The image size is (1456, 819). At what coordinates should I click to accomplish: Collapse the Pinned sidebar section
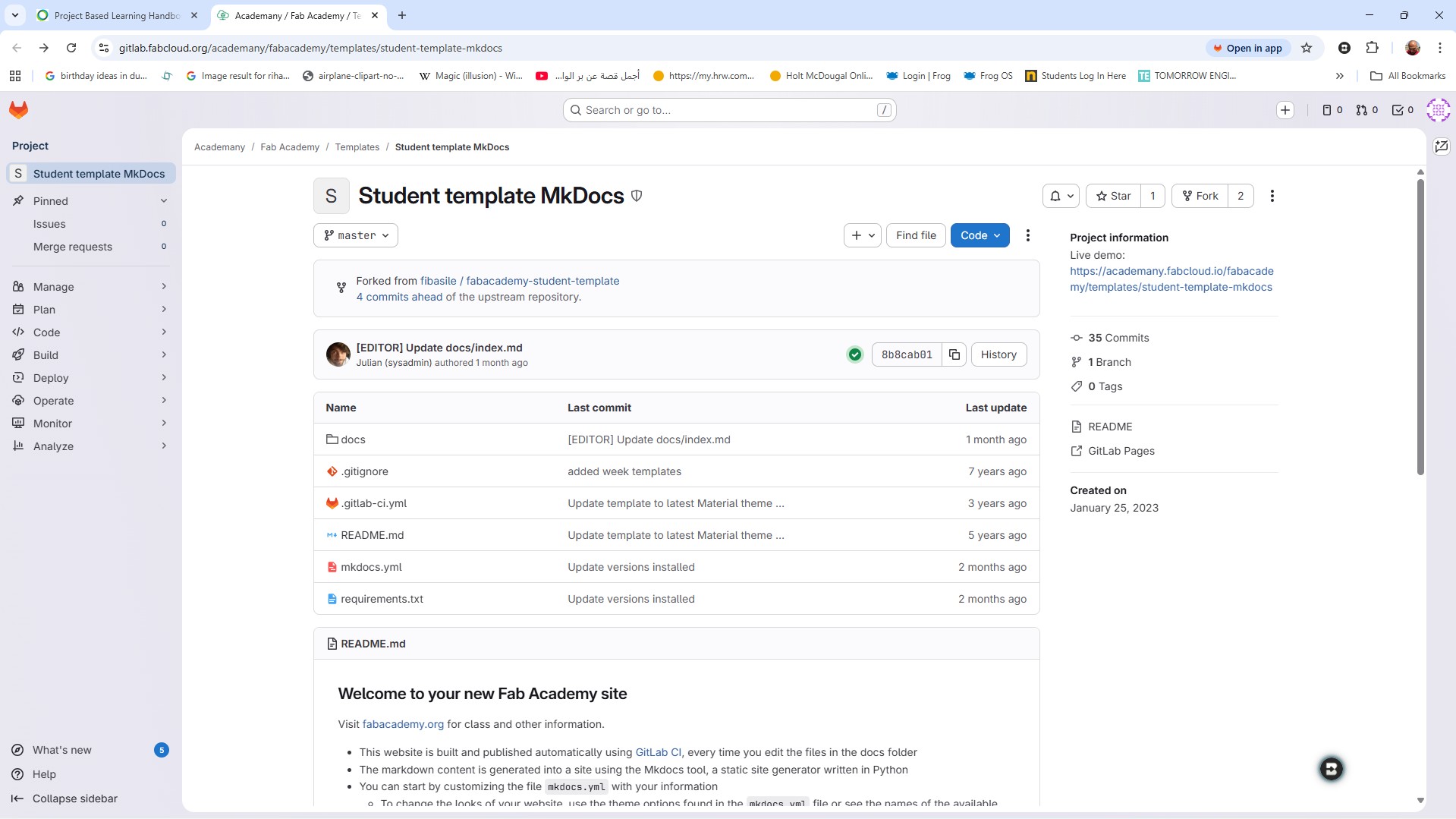(164, 201)
